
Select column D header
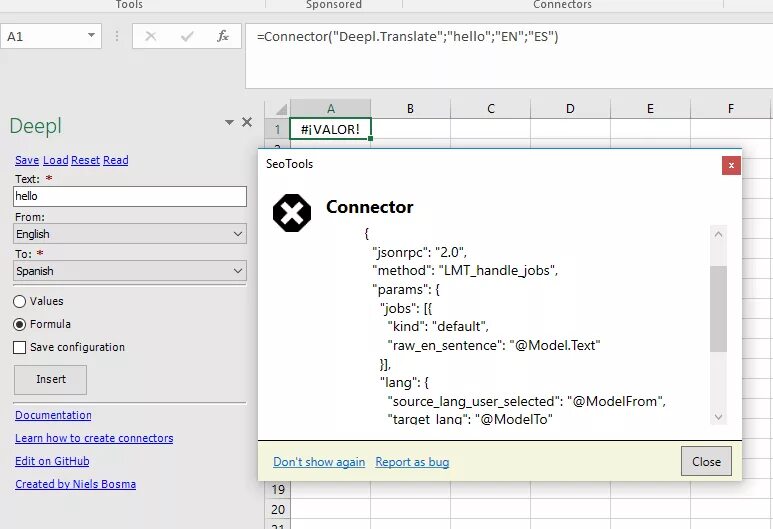(570, 108)
